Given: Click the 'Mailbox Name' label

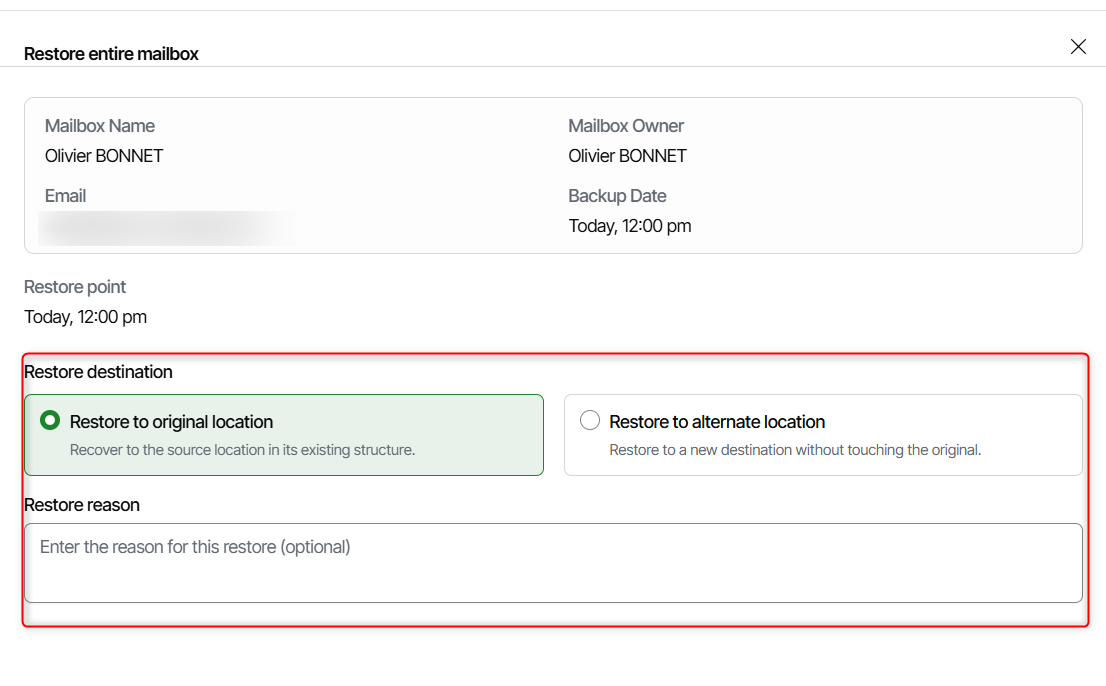Looking at the screenshot, I should tap(99, 125).
